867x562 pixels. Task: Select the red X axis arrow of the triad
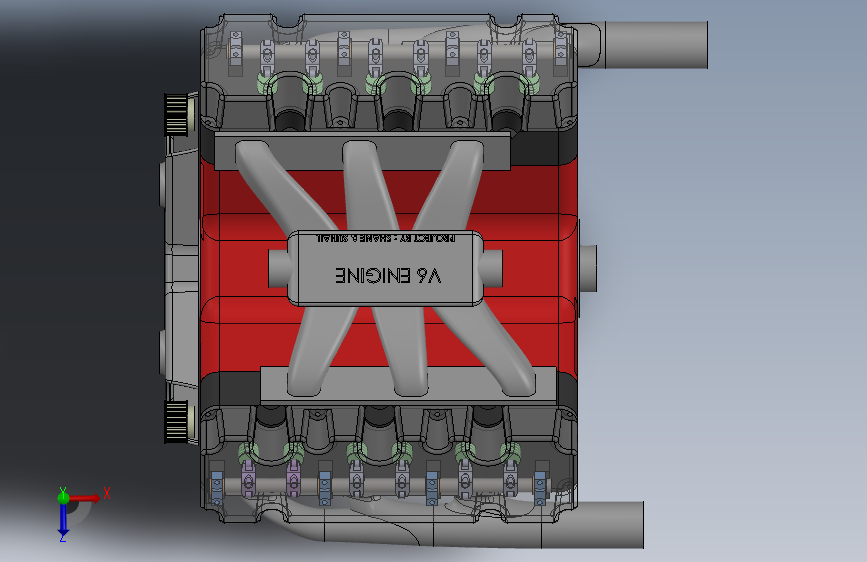85,498
